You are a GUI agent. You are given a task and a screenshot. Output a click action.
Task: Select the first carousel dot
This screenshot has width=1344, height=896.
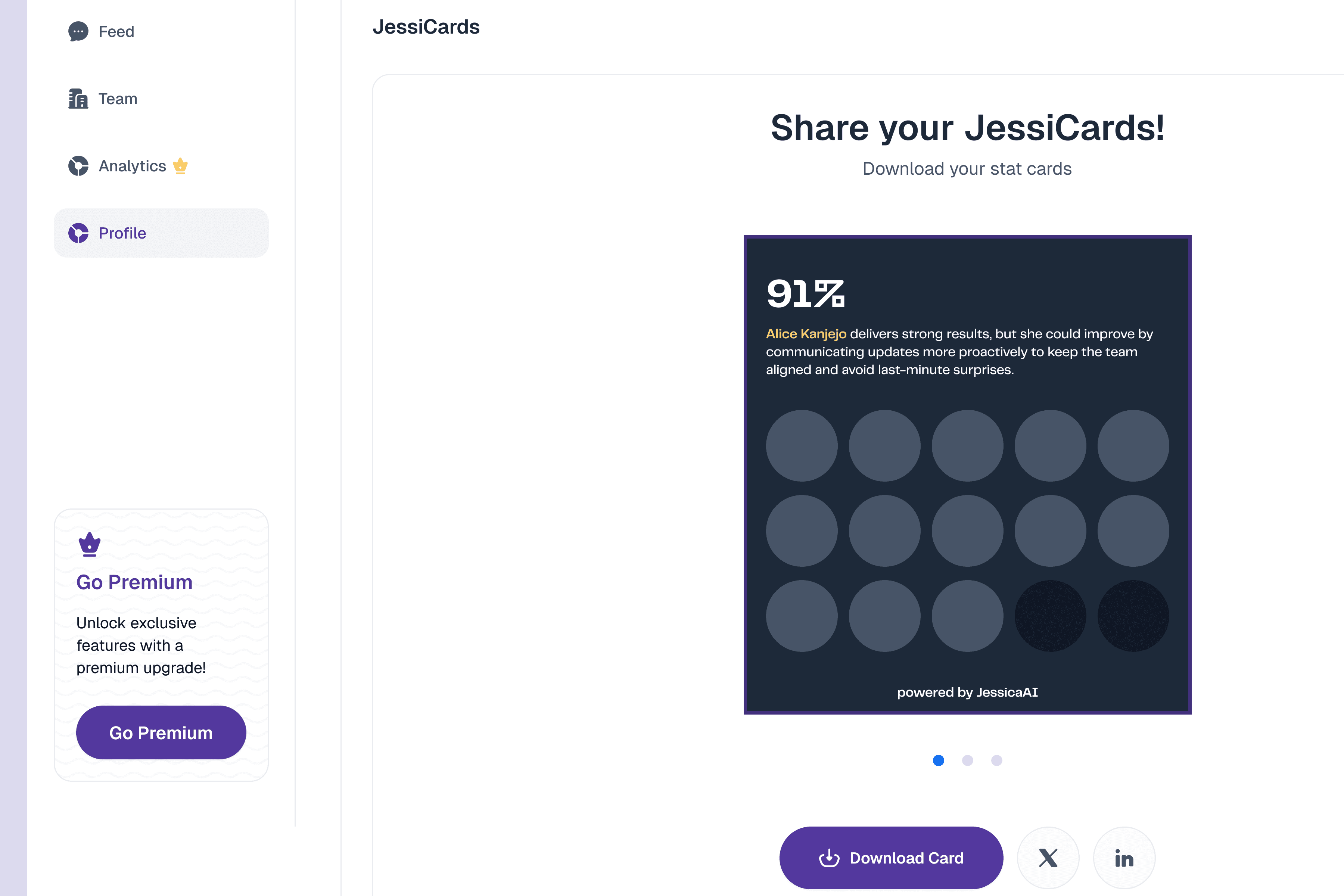938,760
